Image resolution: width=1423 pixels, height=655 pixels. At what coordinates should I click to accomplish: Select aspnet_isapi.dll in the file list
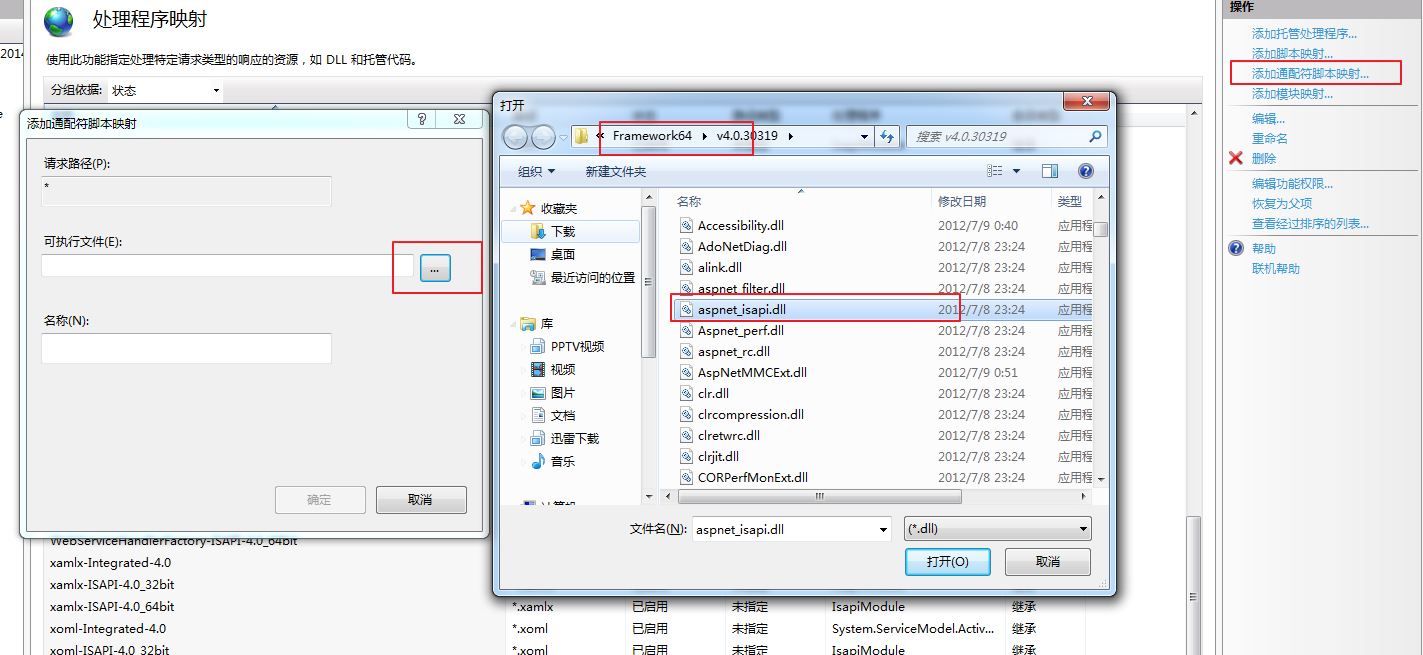pos(741,309)
